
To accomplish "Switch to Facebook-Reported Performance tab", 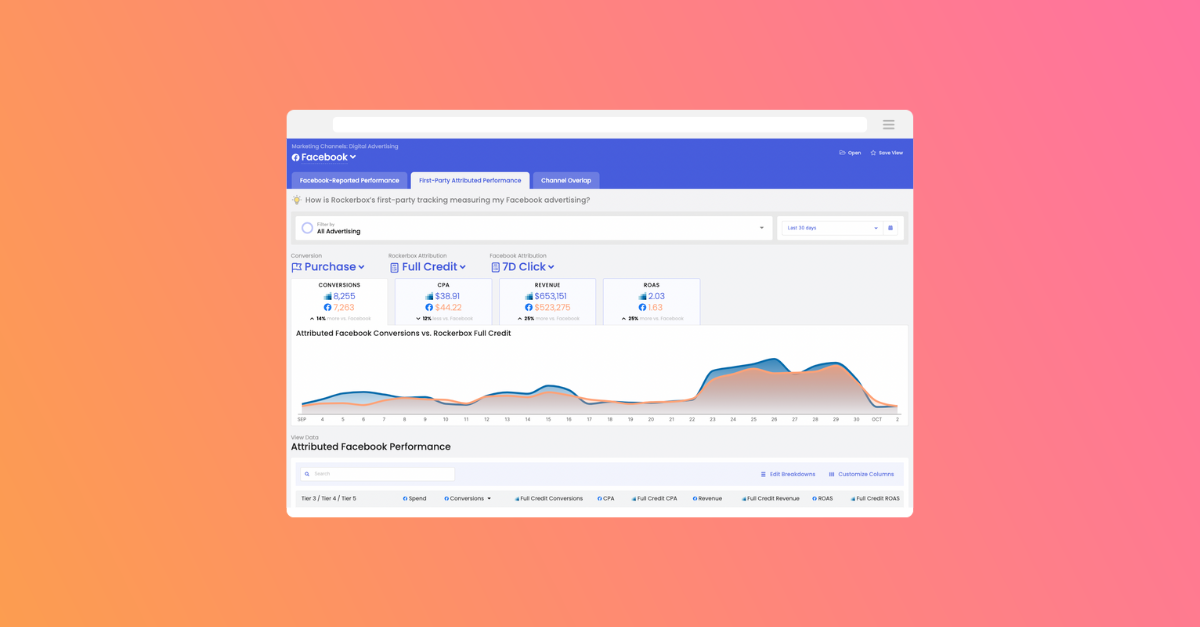I will click(349, 181).
